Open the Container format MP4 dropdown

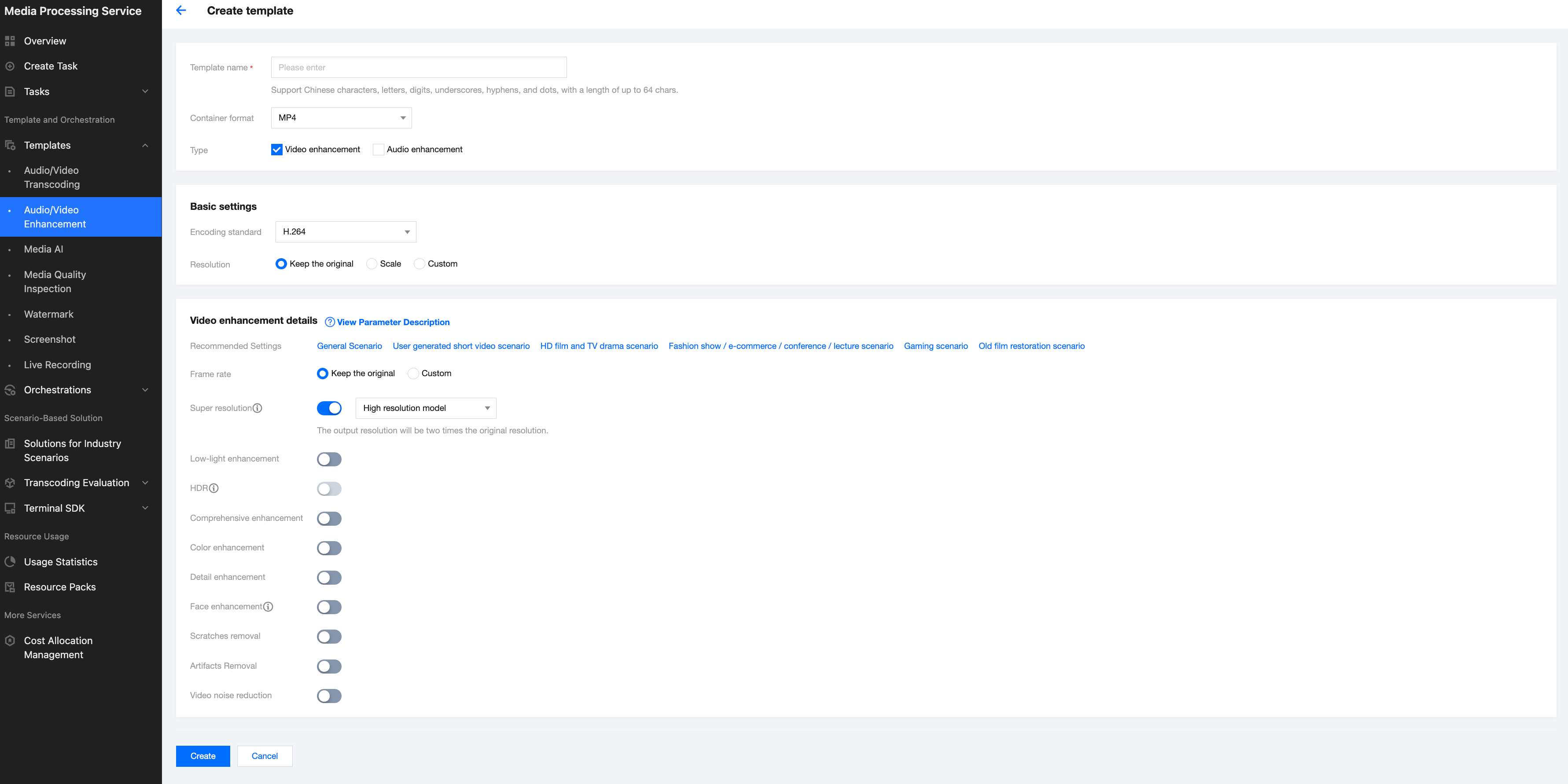pos(341,118)
